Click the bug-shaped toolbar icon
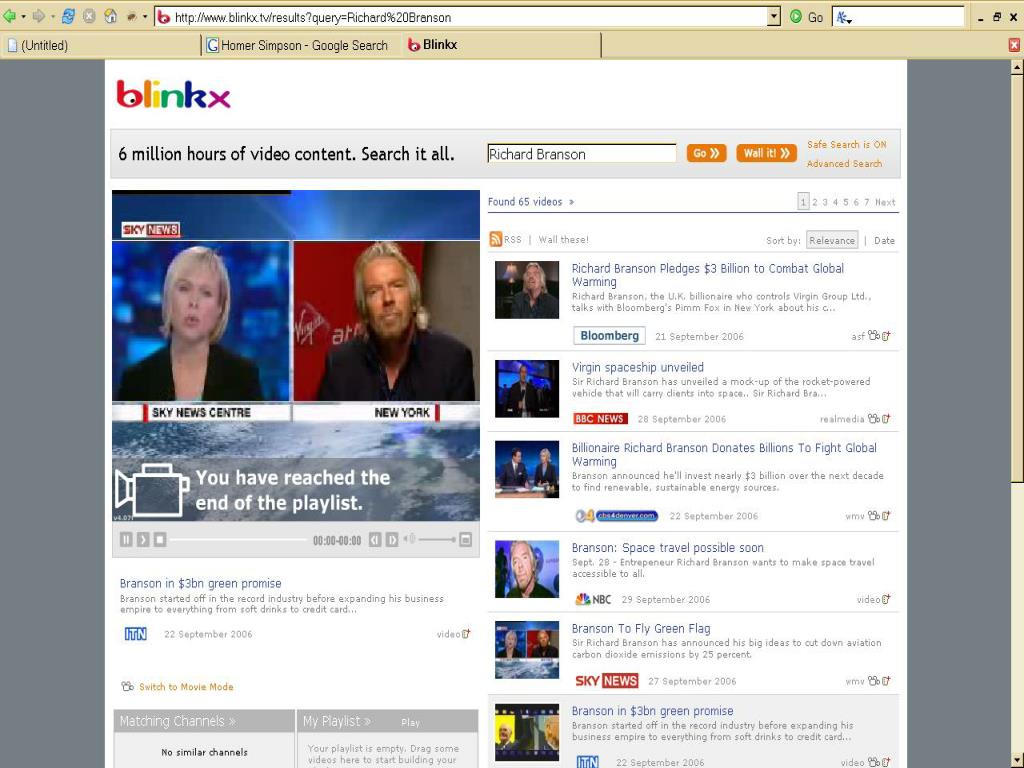This screenshot has height=768, width=1024. tap(132, 17)
